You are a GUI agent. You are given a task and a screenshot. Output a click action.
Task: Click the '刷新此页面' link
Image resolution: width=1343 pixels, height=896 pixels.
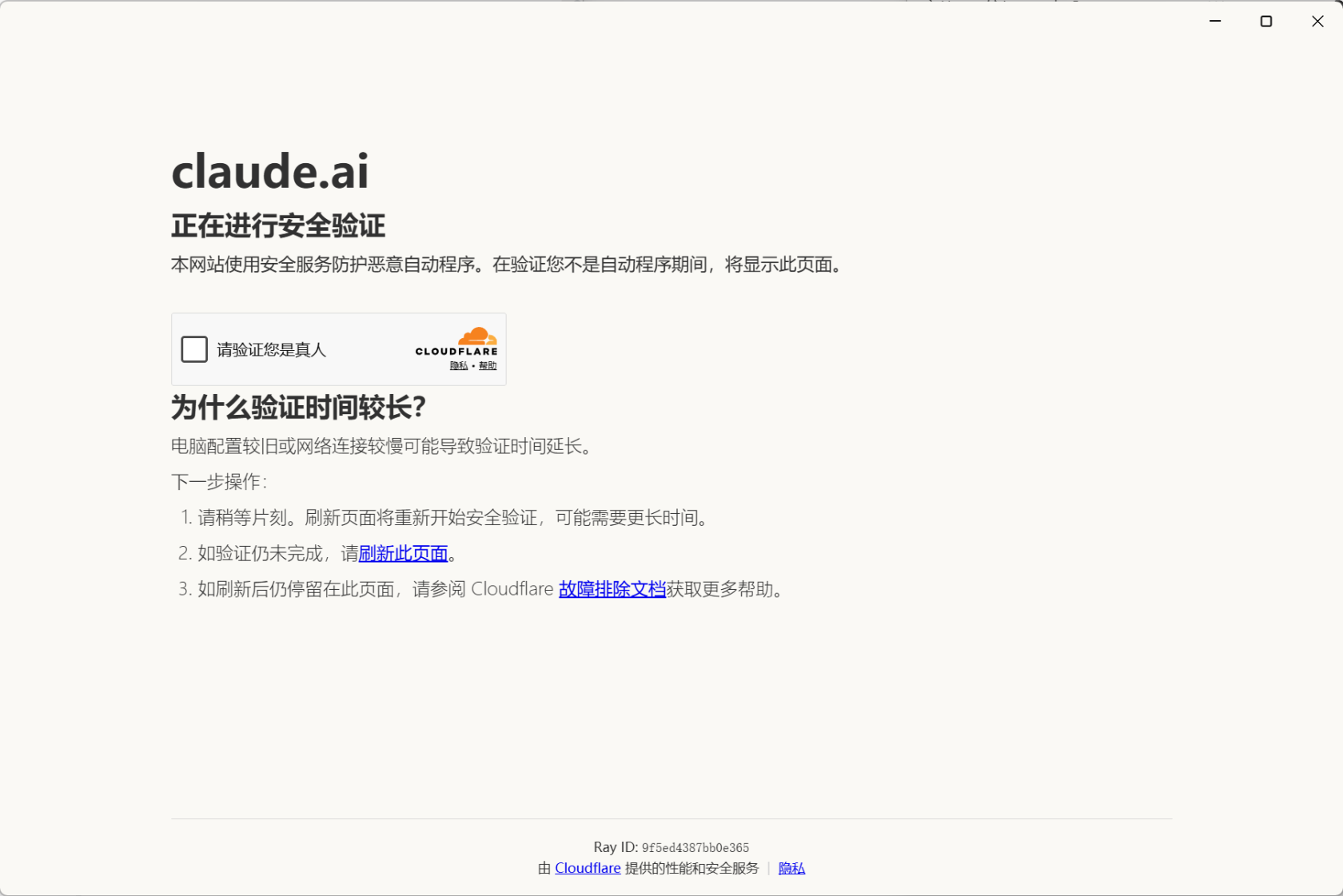(x=403, y=553)
